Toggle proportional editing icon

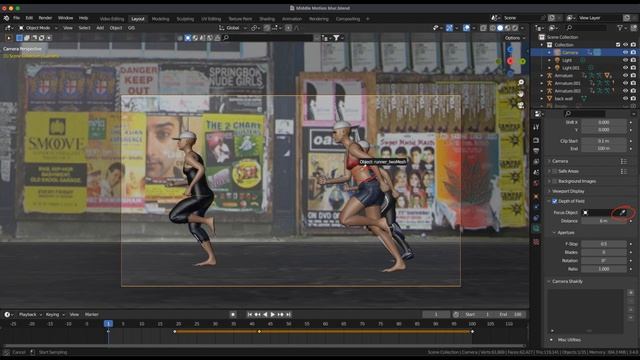pyautogui.click(x=288, y=28)
